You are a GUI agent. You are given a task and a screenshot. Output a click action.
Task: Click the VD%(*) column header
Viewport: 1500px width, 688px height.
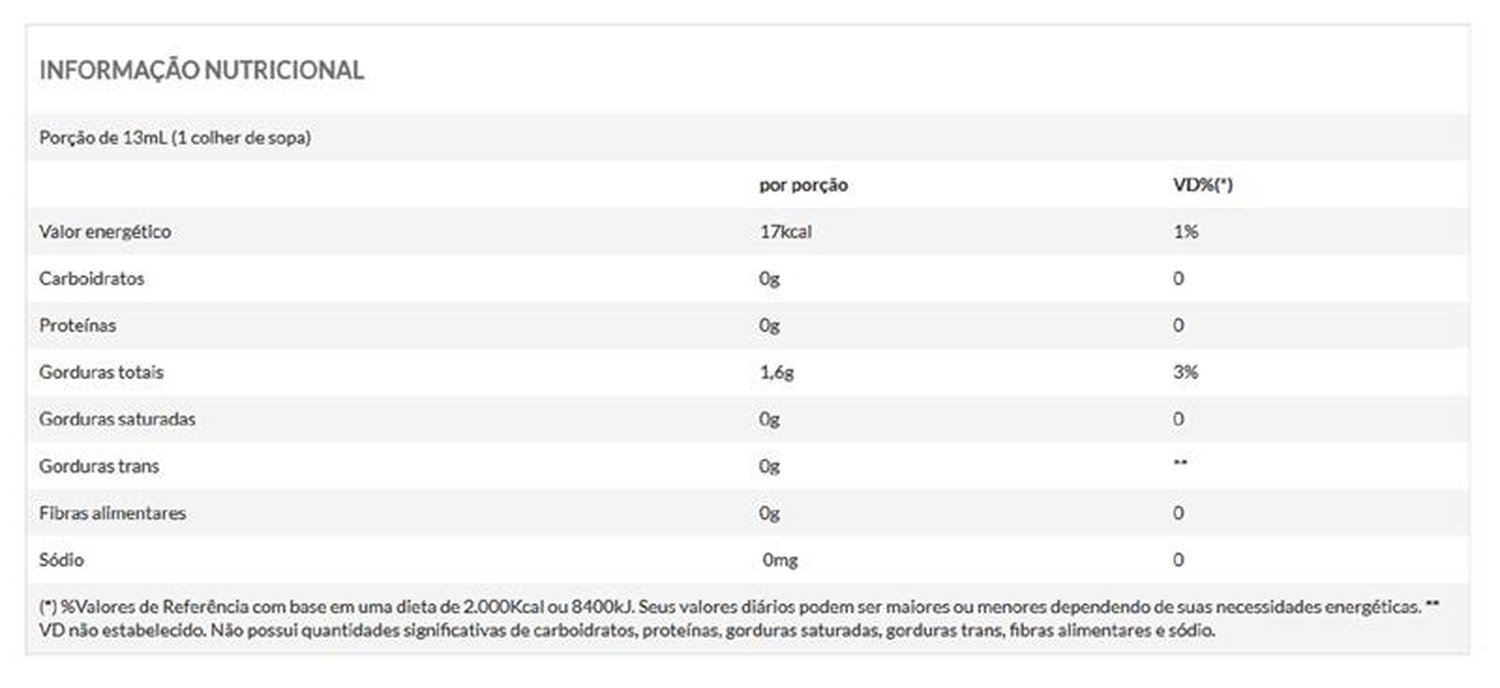1202,185
